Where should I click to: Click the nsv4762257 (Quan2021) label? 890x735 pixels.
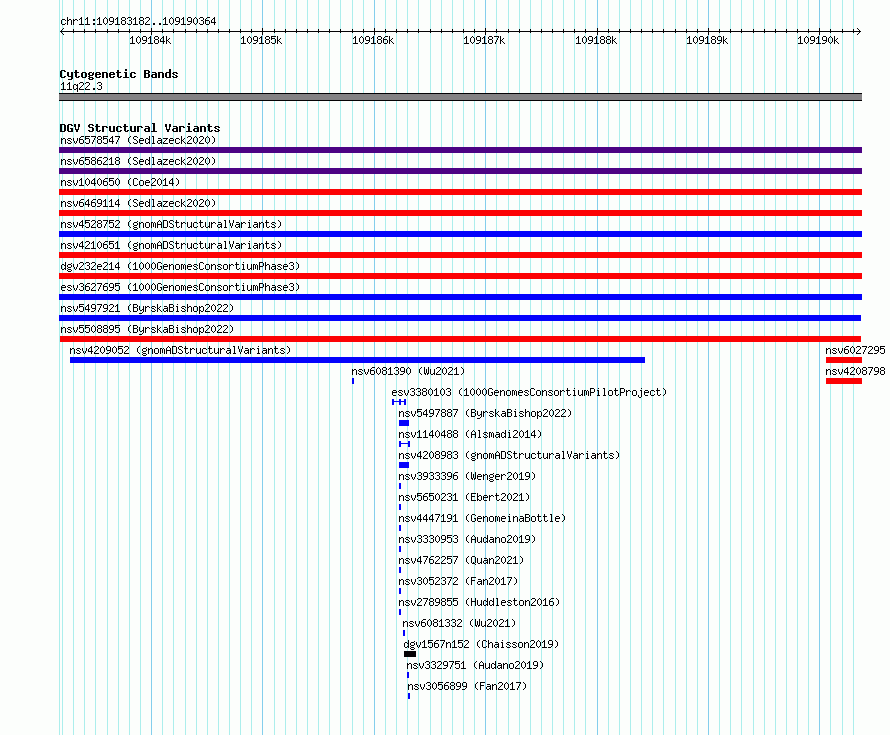[x=461, y=560]
